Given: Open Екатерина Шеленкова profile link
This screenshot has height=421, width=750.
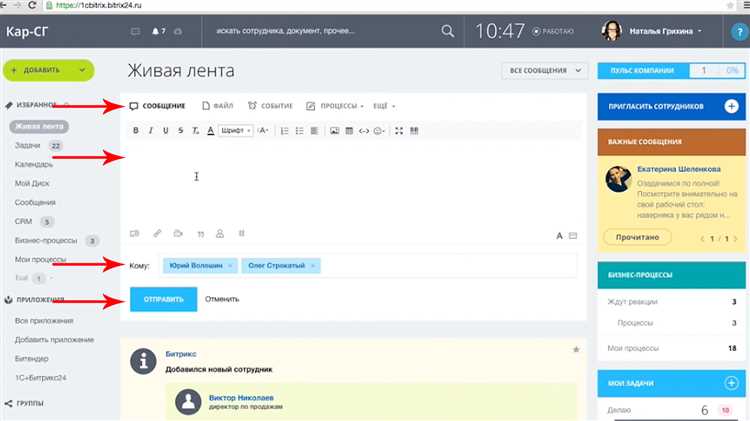Looking at the screenshot, I should click(679, 169).
